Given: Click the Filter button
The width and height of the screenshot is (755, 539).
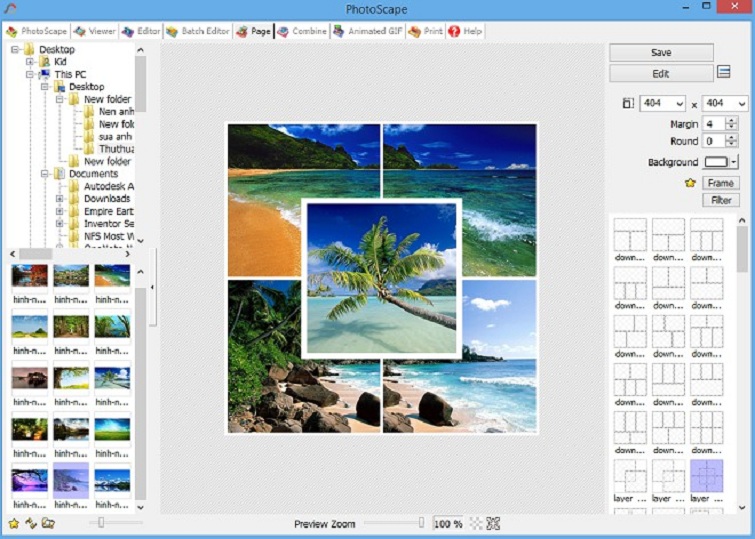Looking at the screenshot, I should pos(720,200).
